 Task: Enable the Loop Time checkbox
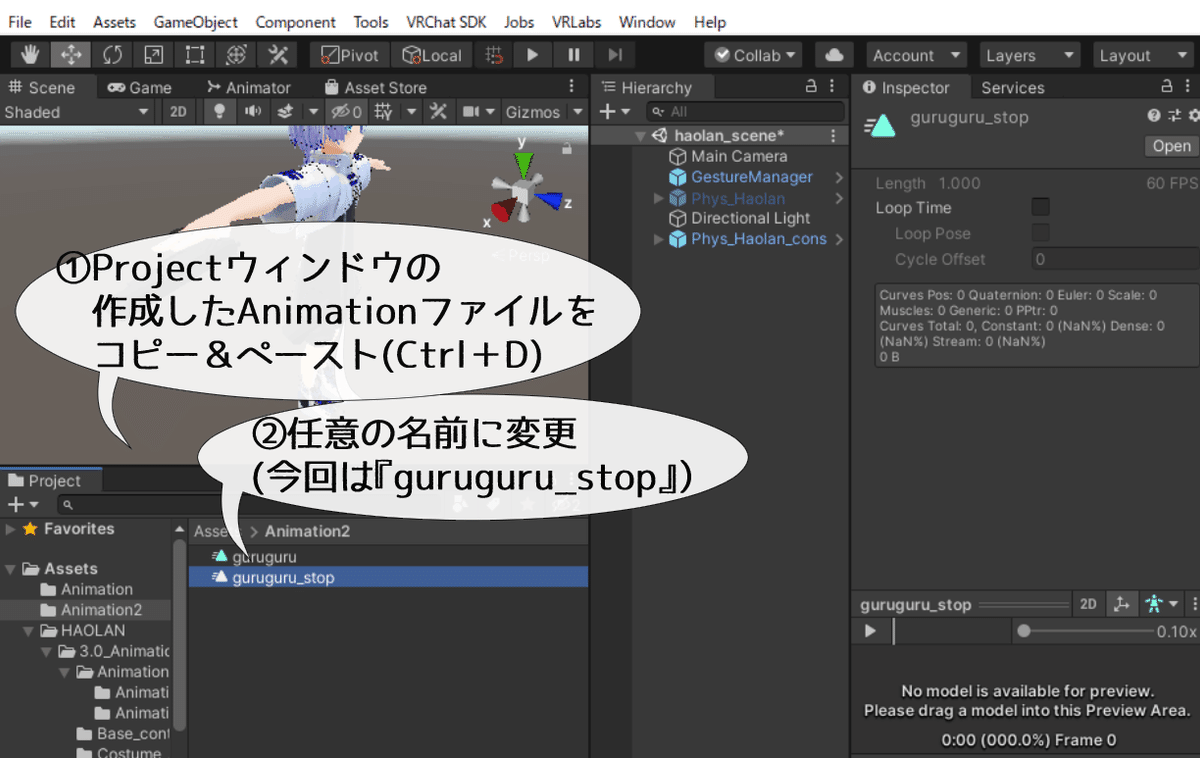[x=1040, y=208]
